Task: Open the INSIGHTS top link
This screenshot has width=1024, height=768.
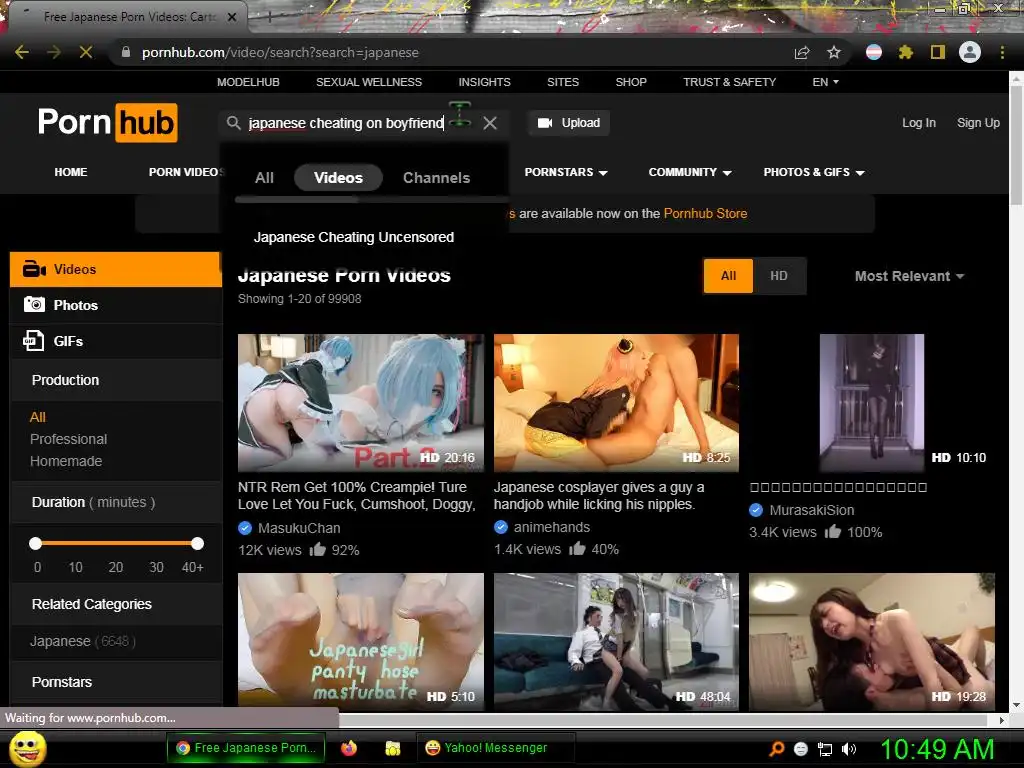Action: pos(485,82)
